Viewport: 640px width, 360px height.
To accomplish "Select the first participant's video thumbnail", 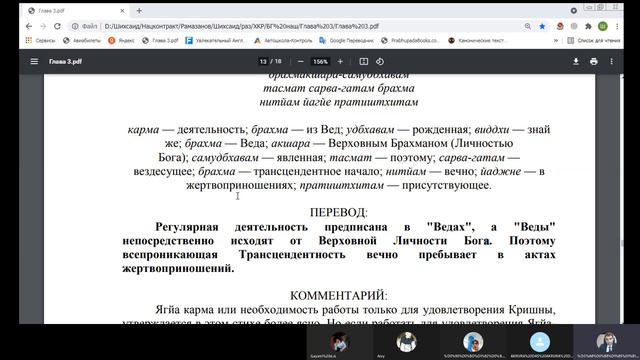I will (x=339, y=342).
